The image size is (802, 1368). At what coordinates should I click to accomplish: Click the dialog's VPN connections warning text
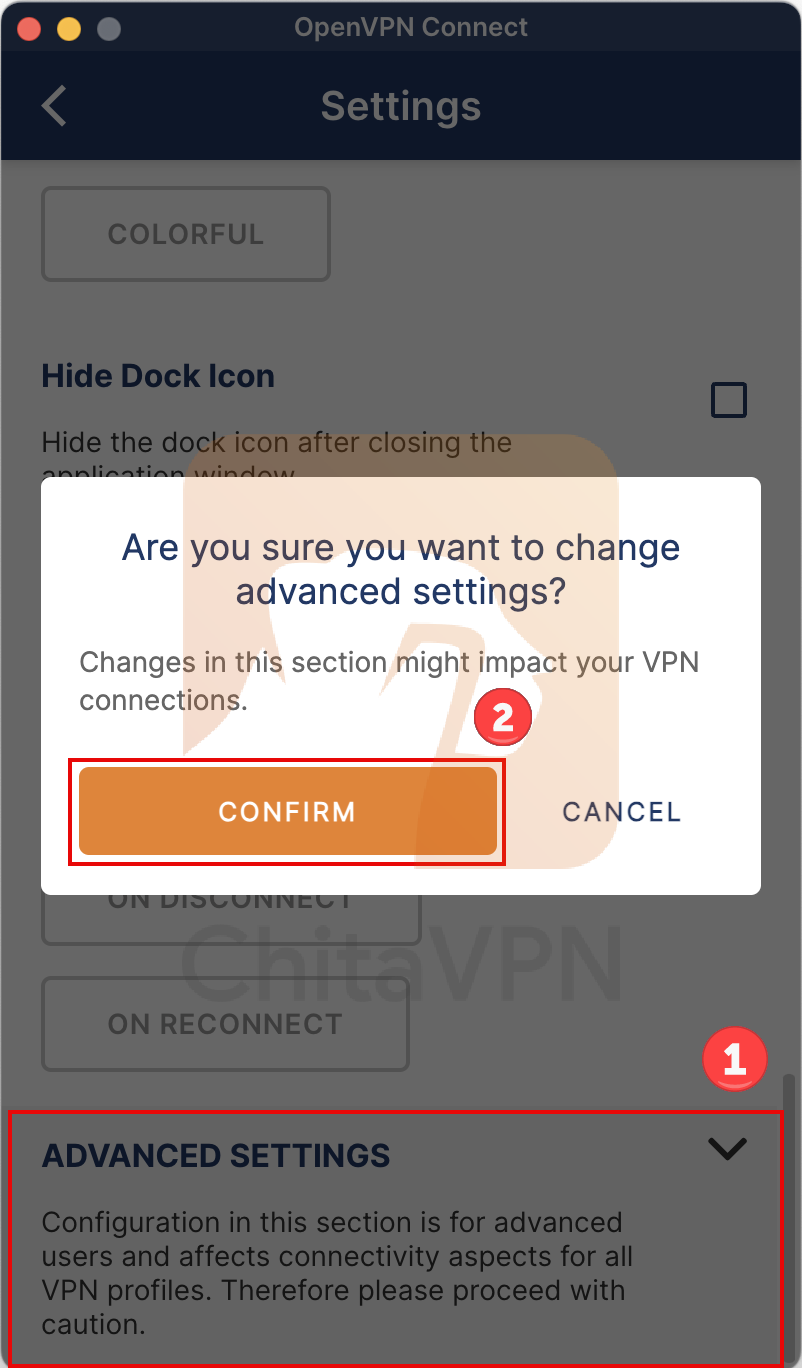pos(390,681)
